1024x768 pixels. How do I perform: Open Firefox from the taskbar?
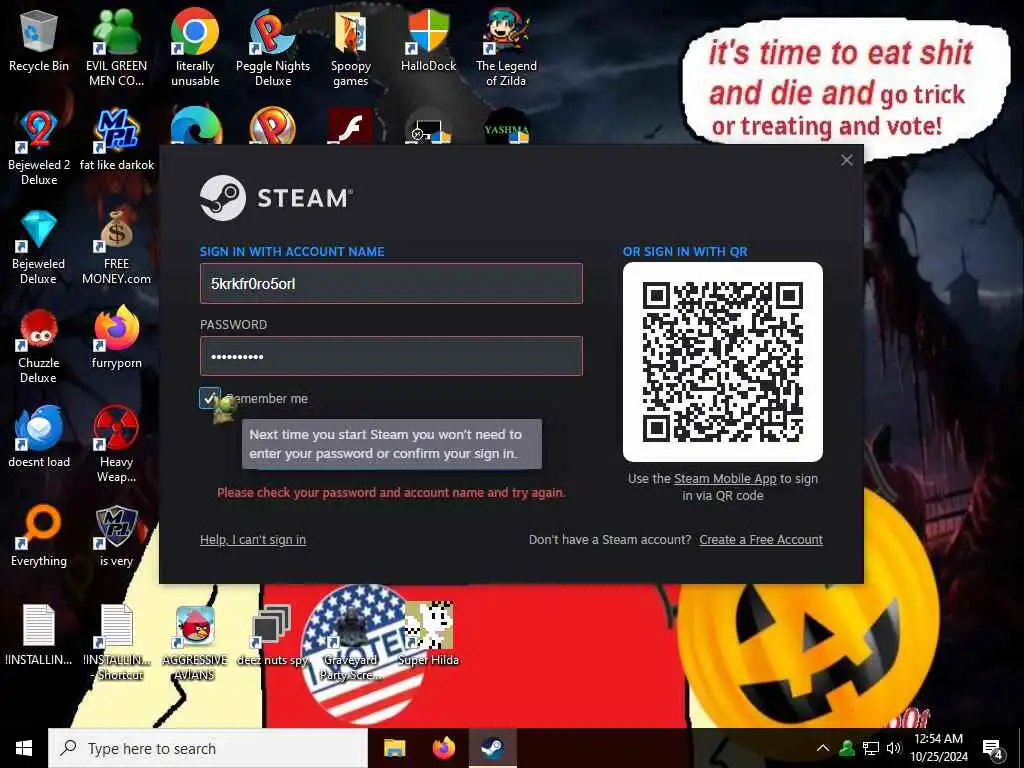(443, 748)
